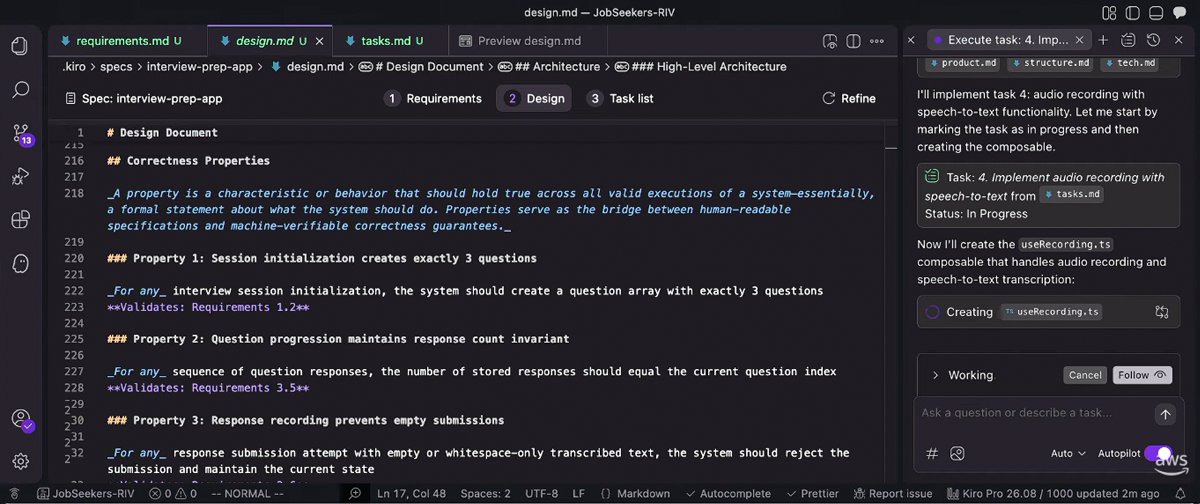Open the chat task list icon
This screenshot has width=1200, height=504.
[x=1128, y=40]
